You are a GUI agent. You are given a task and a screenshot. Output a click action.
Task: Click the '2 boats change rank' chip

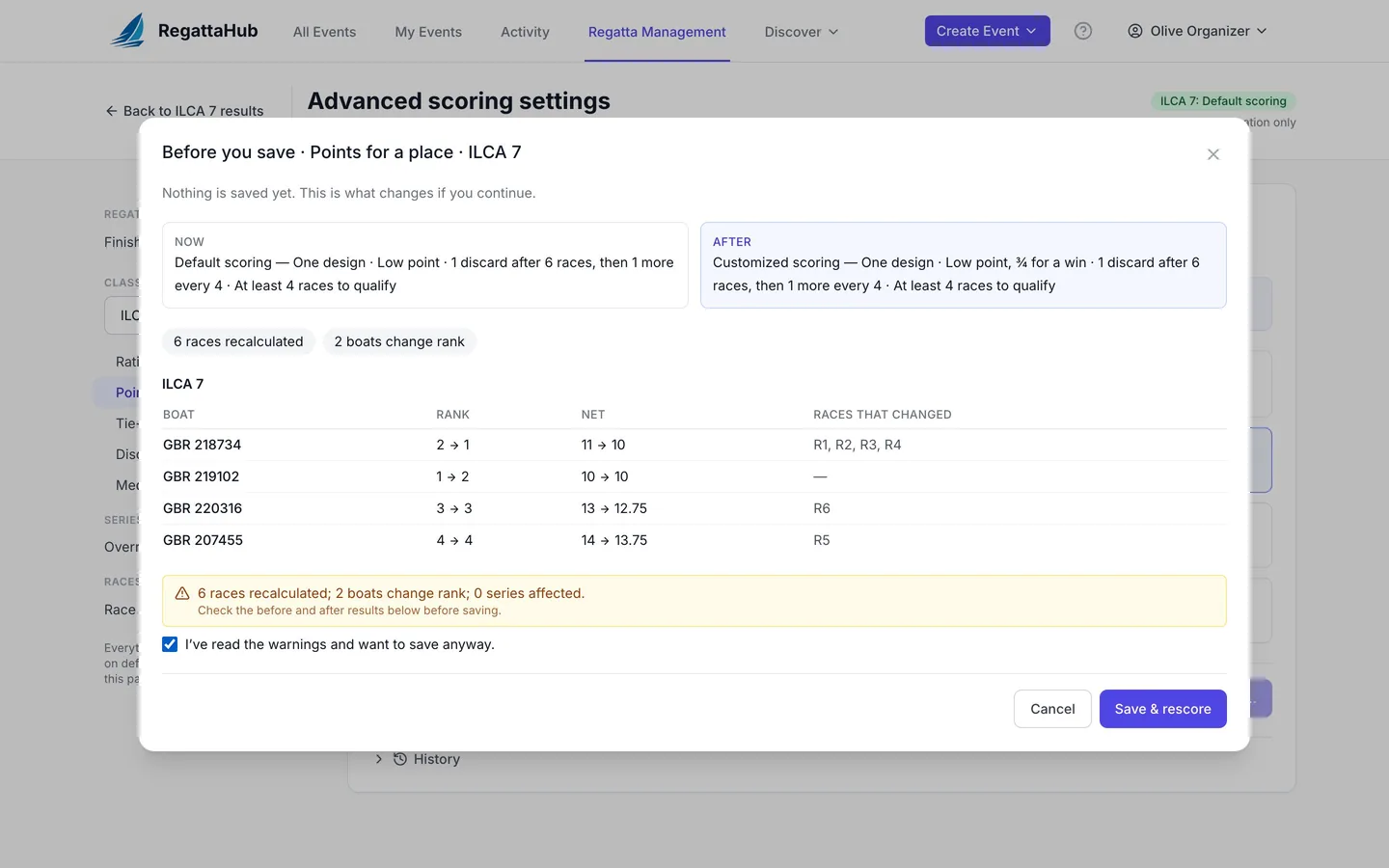pyautogui.click(x=399, y=341)
